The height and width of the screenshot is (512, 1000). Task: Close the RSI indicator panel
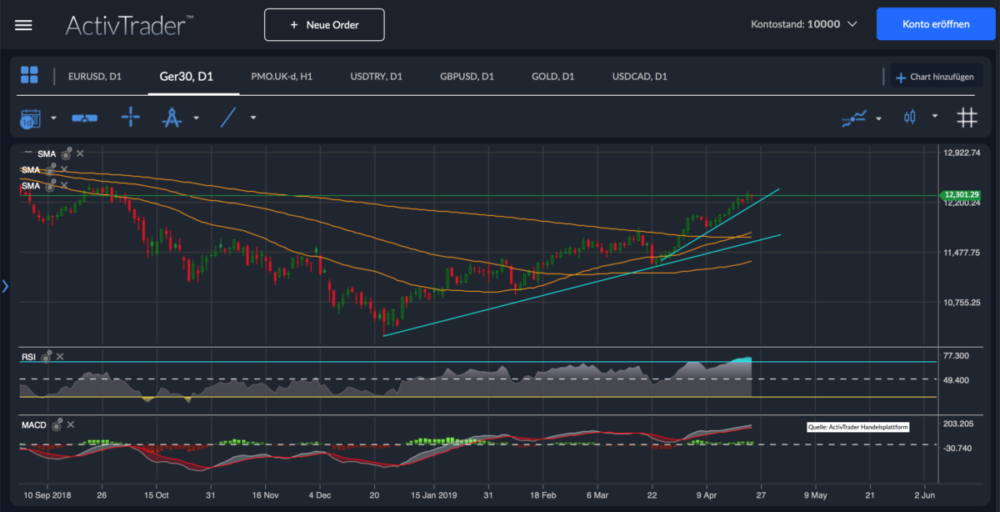click(60, 356)
